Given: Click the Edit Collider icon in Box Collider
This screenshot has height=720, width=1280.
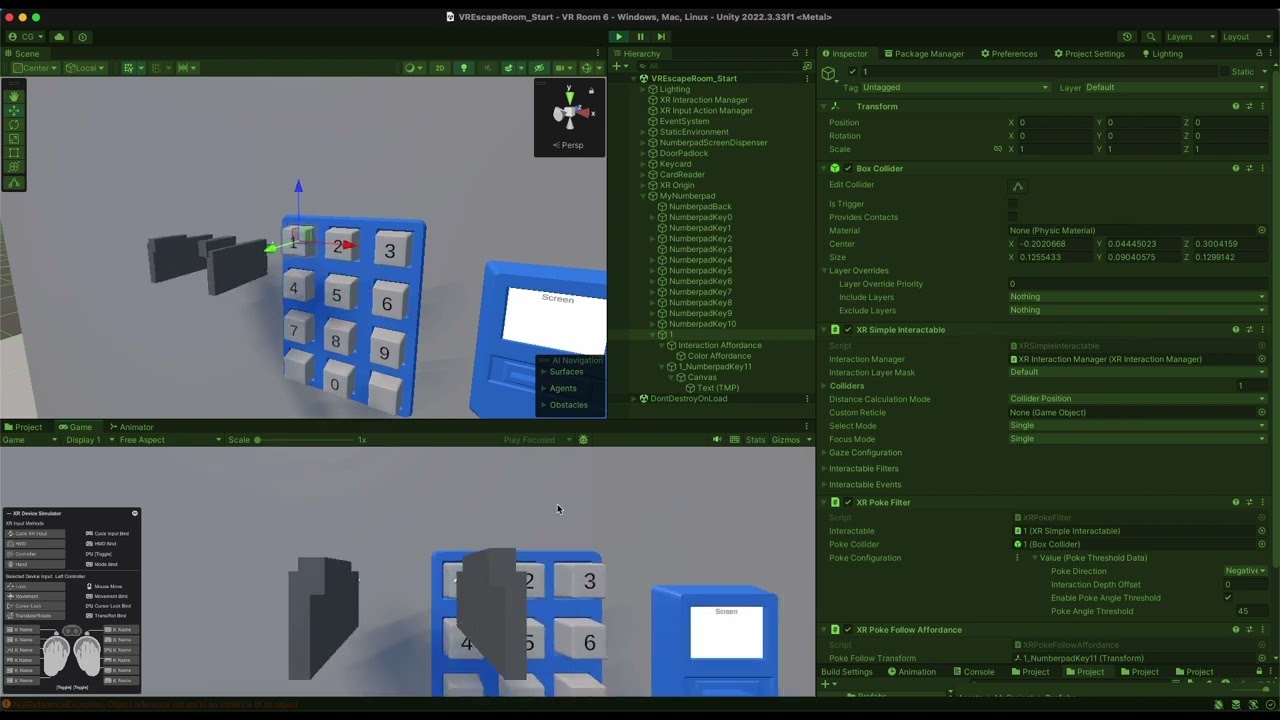Looking at the screenshot, I should (x=1018, y=186).
